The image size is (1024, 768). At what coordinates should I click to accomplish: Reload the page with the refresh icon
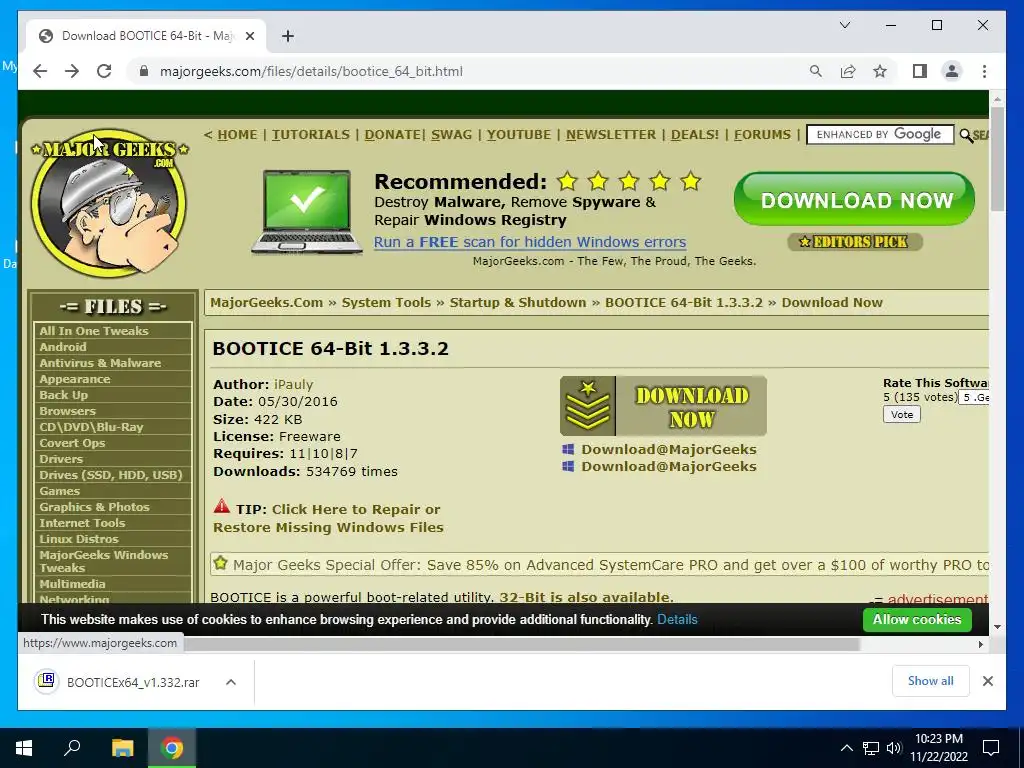(x=104, y=71)
